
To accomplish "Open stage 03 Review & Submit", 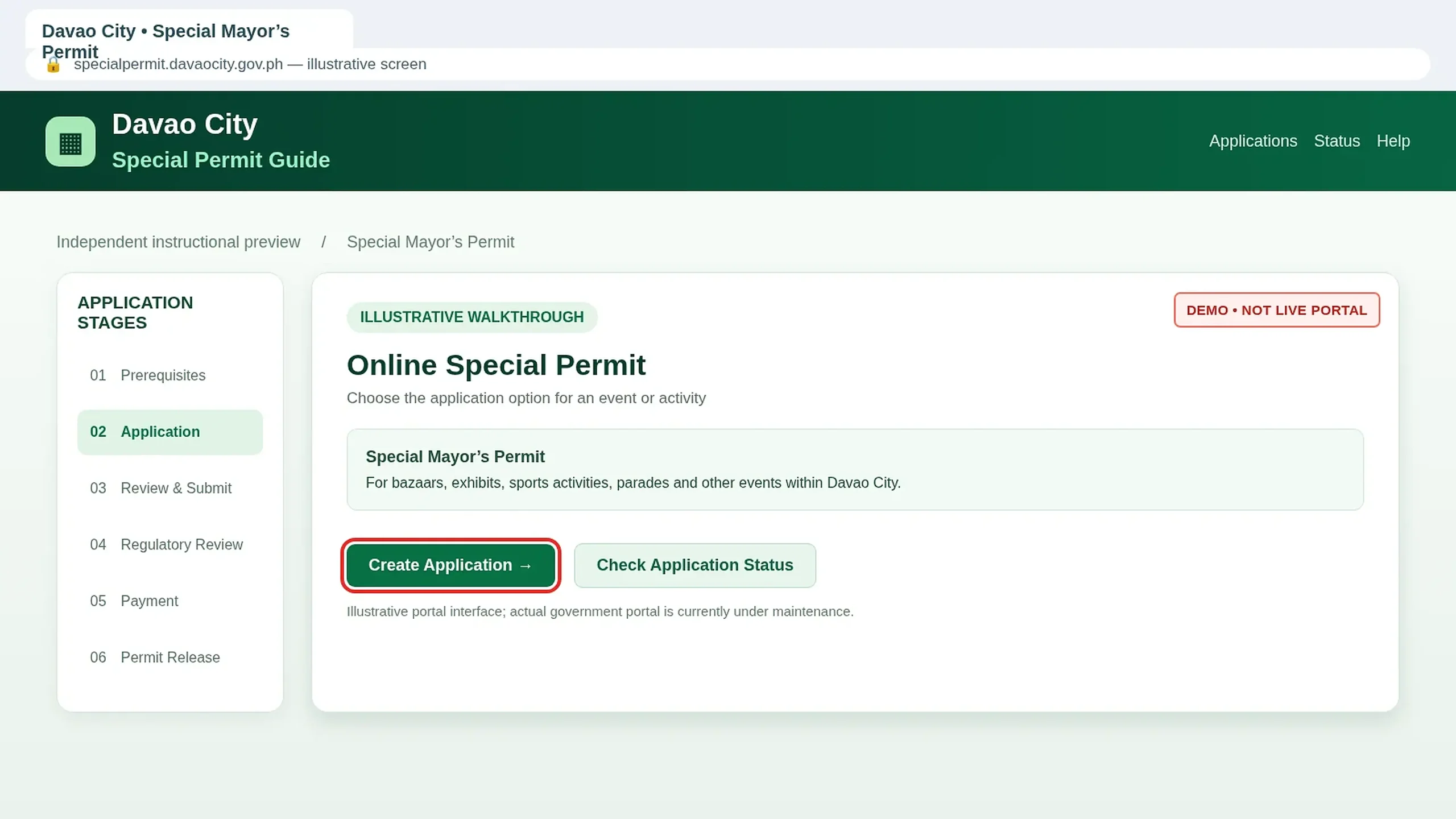I will pos(170,489).
